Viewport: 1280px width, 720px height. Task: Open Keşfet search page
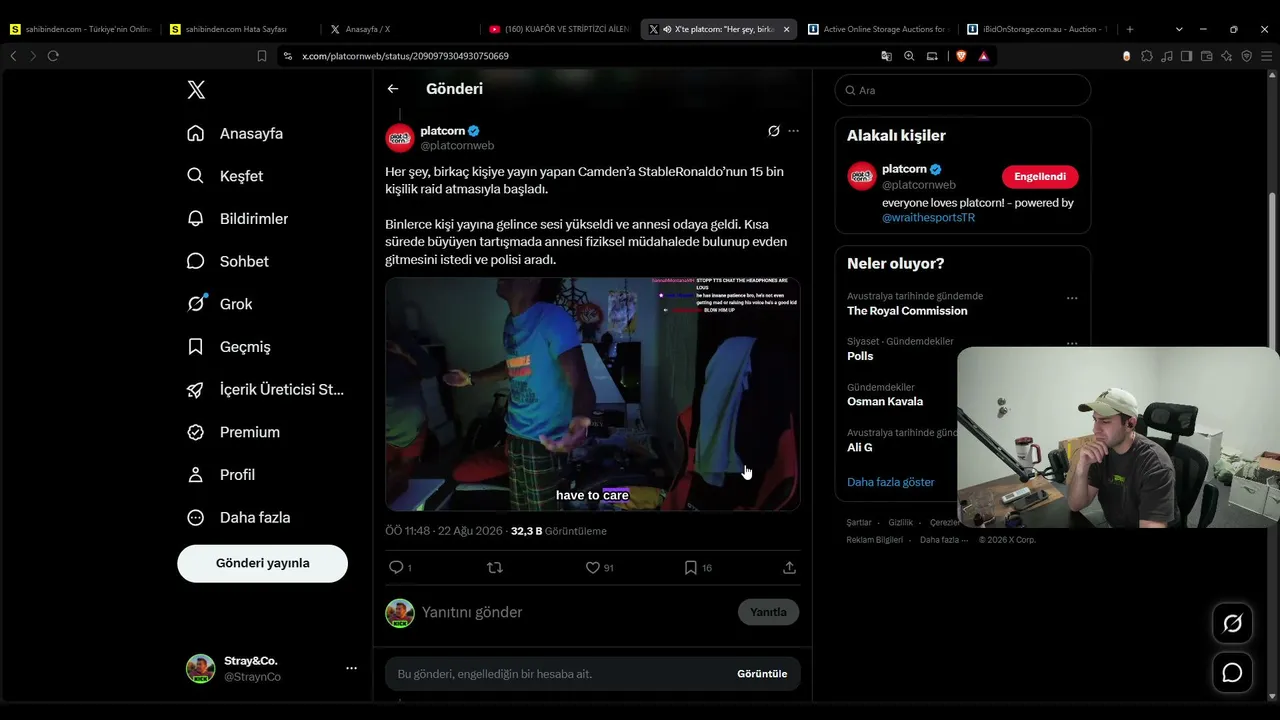pos(225,176)
